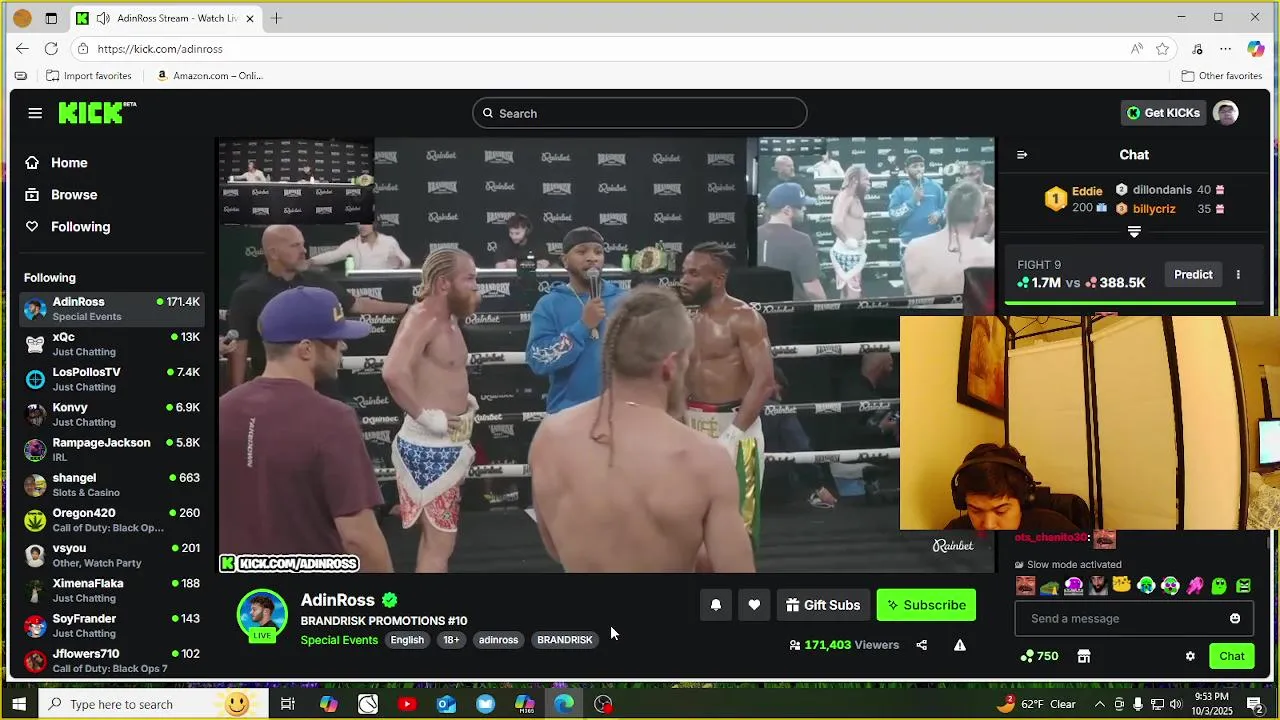Insert the yellow cat emote
Image resolution: width=1280 pixels, height=720 pixels.
point(1122,586)
